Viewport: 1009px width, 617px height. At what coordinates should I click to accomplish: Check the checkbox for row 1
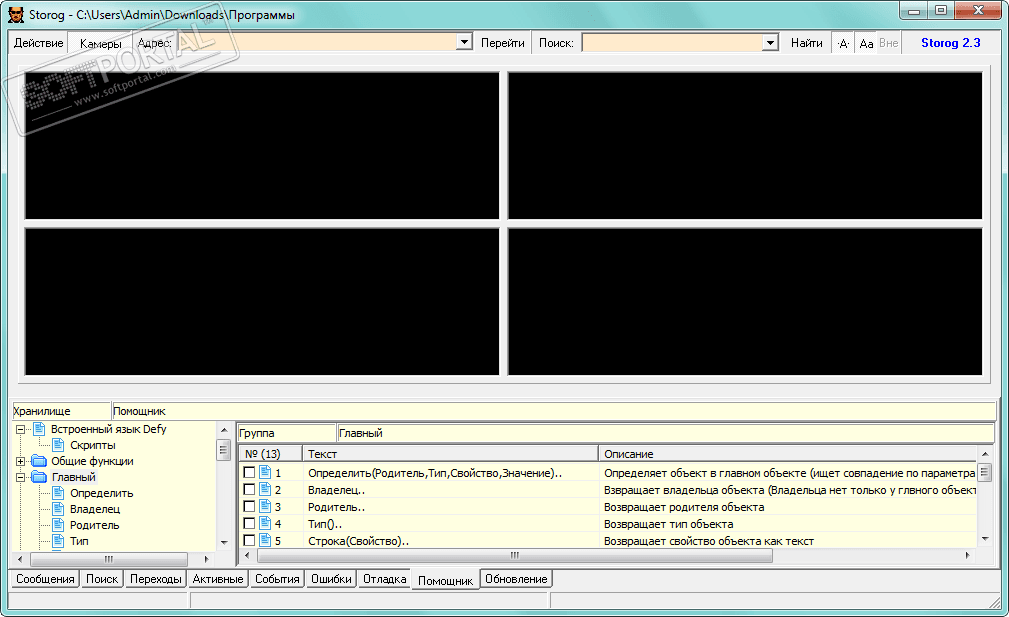tap(249, 472)
